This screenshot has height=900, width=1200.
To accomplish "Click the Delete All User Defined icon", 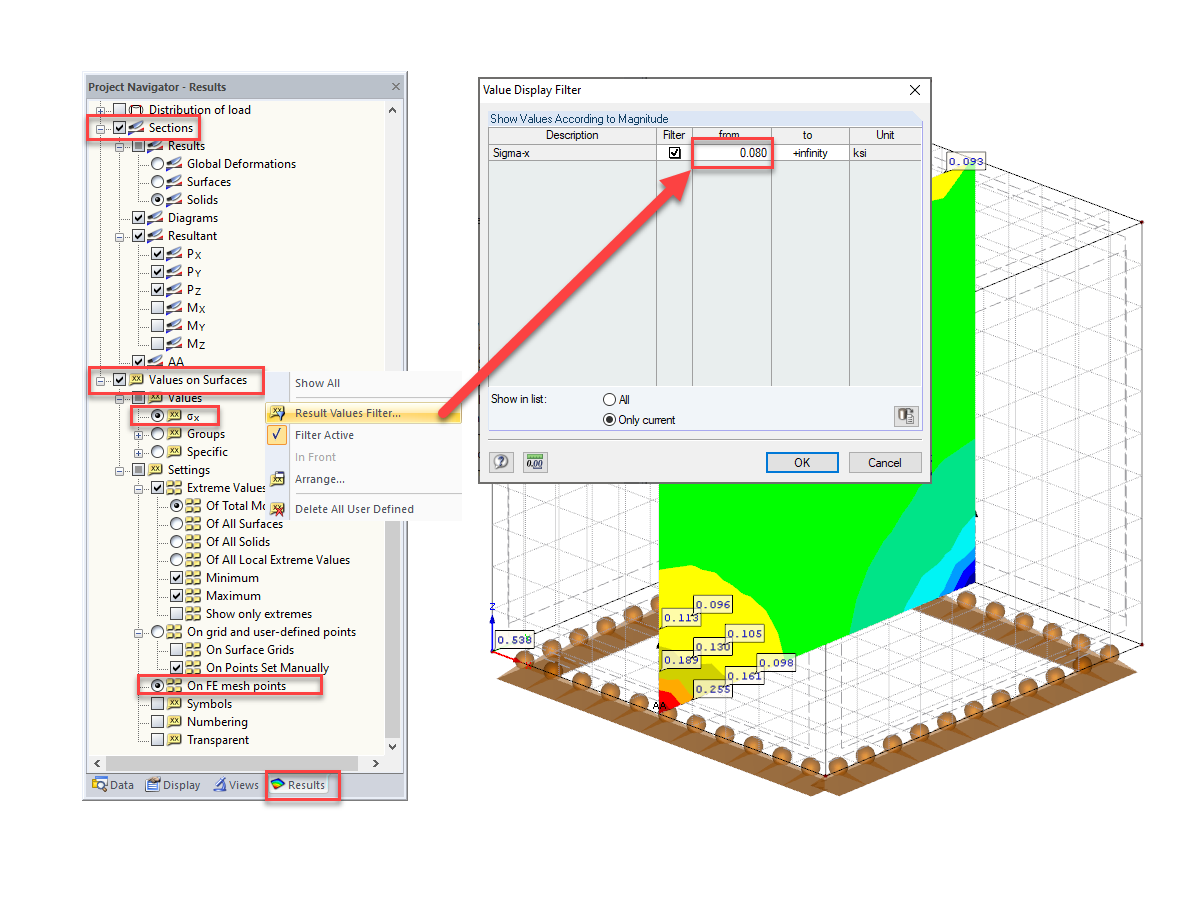I will coord(278,509).
